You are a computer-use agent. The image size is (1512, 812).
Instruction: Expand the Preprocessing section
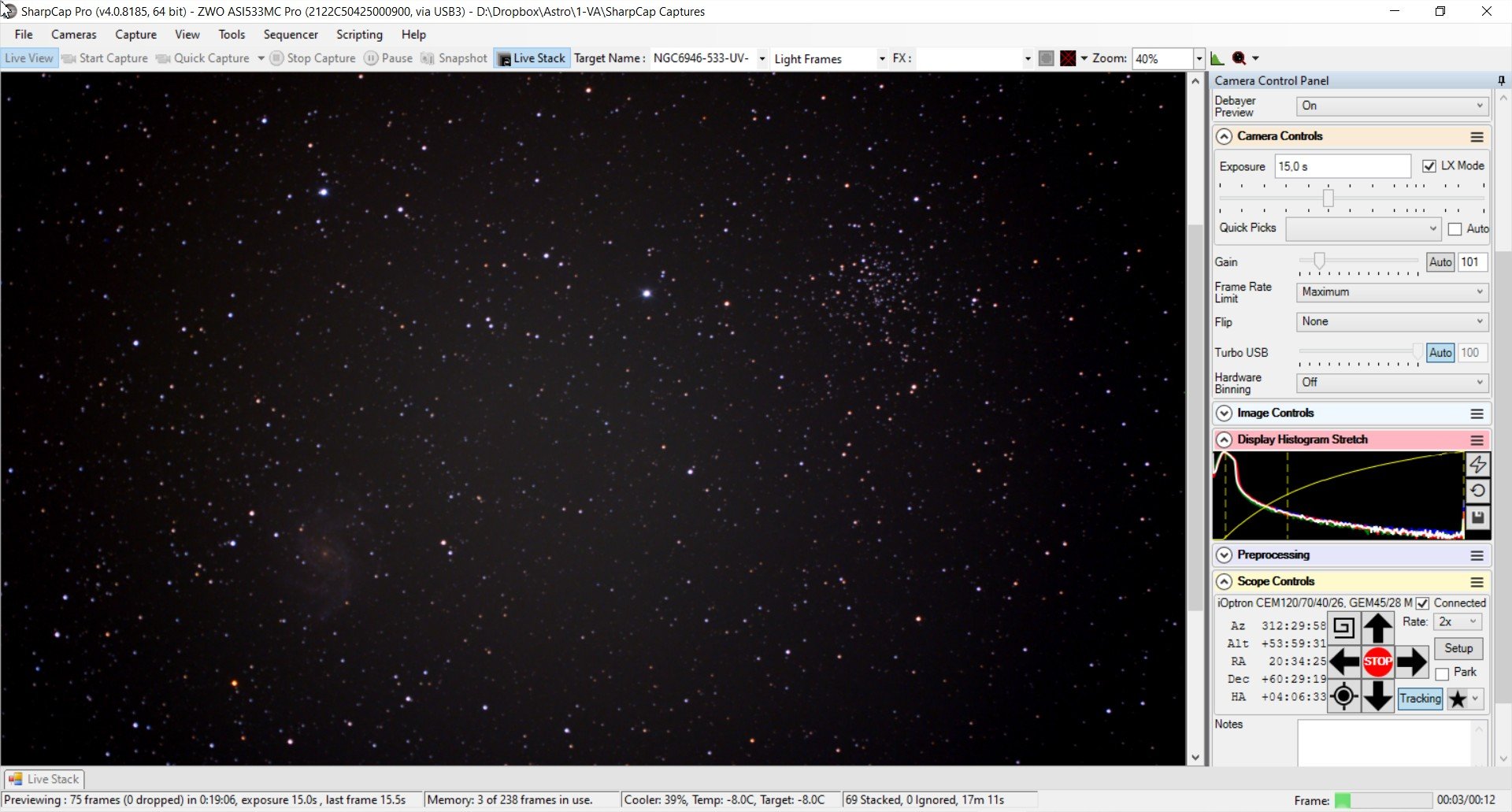coord(1224,555)
